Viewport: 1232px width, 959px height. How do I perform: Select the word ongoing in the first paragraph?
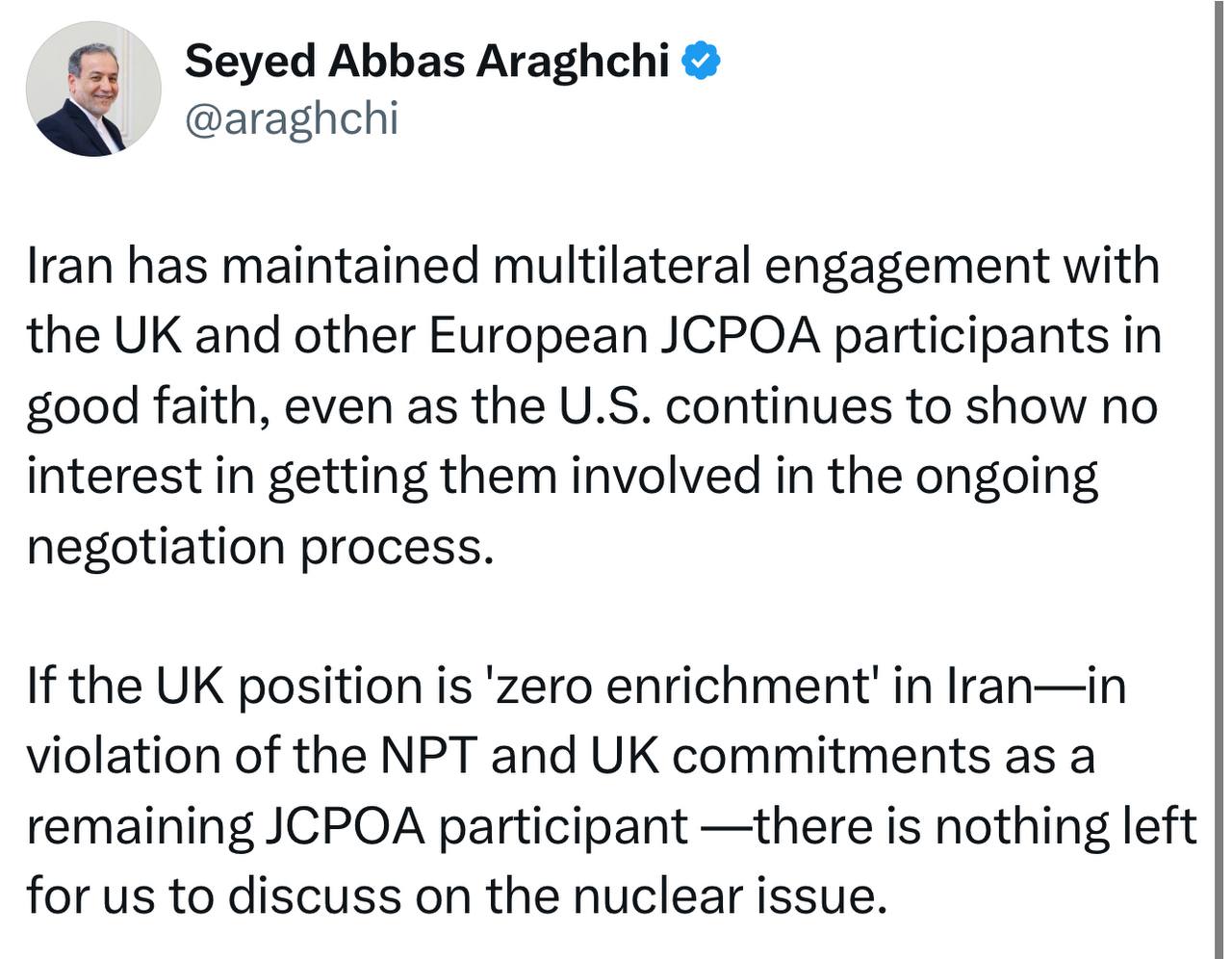1006,477
